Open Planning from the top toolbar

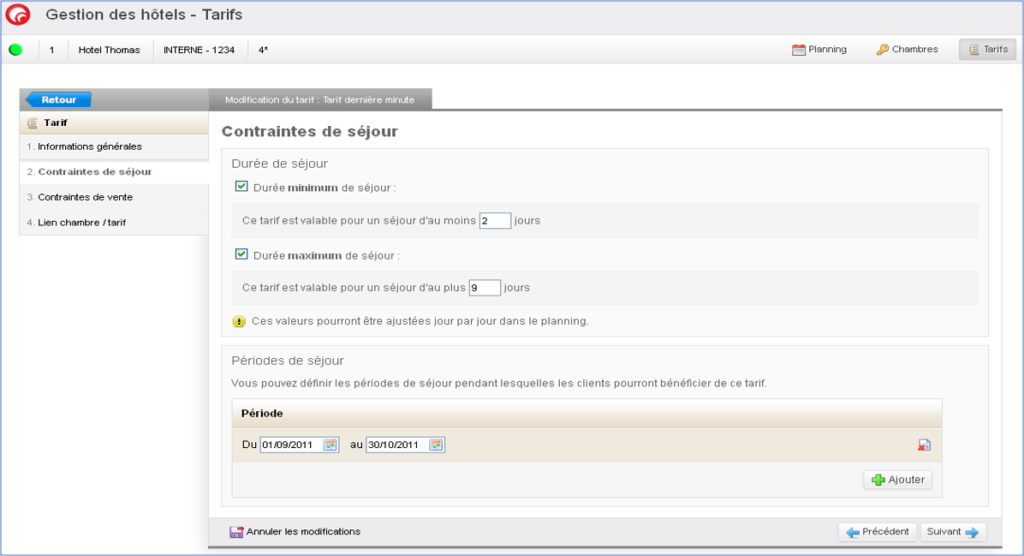coord(819,49)
